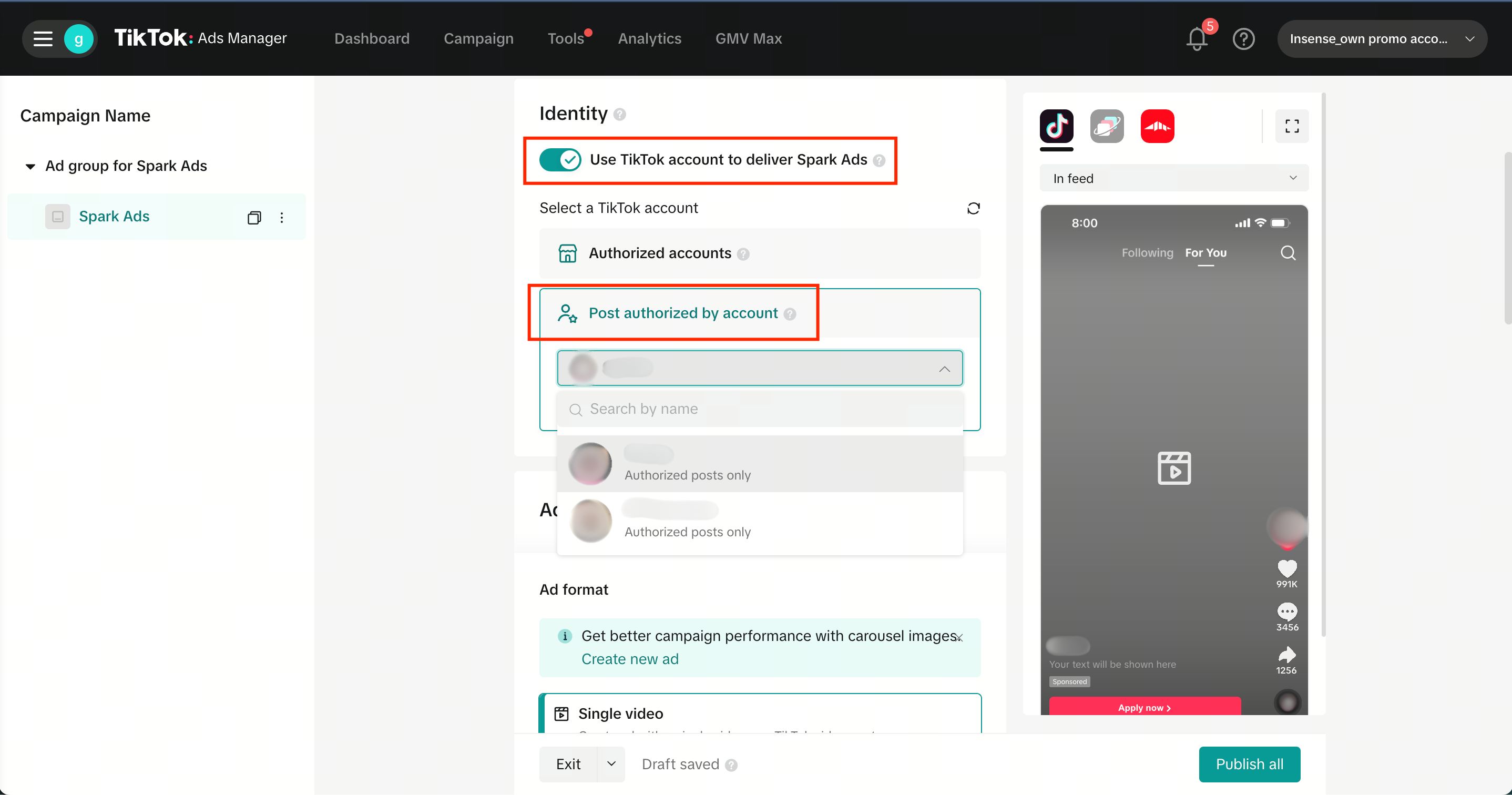Click the 'Your text will be shown here' caption
This screenshot has height=795, width=1512.
click(x=1112, y=664)
